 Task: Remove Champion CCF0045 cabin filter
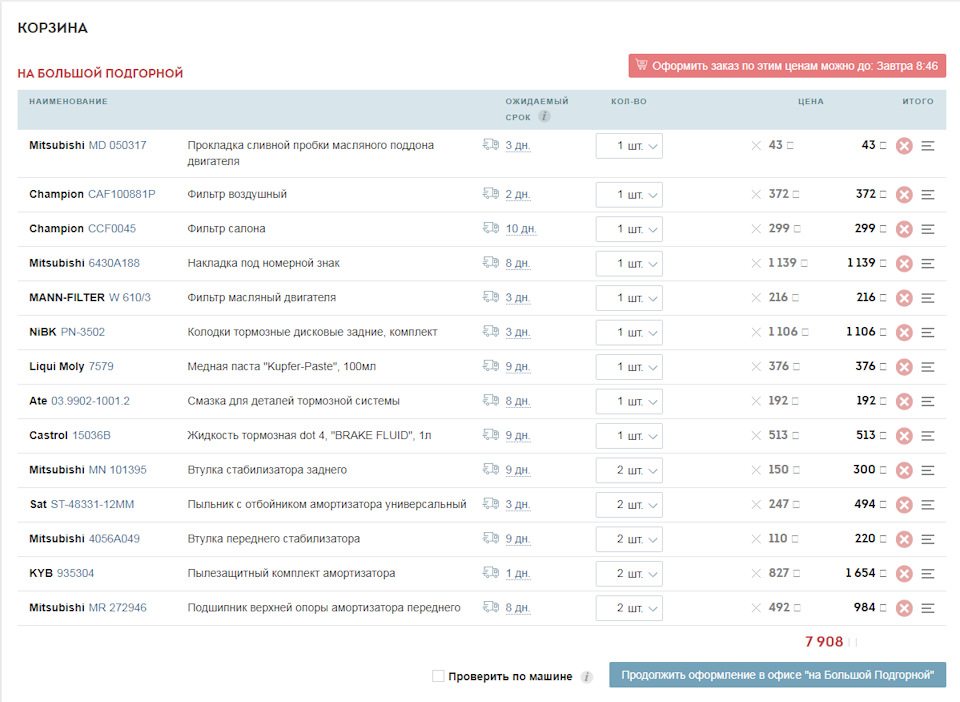tap(904, 229)
